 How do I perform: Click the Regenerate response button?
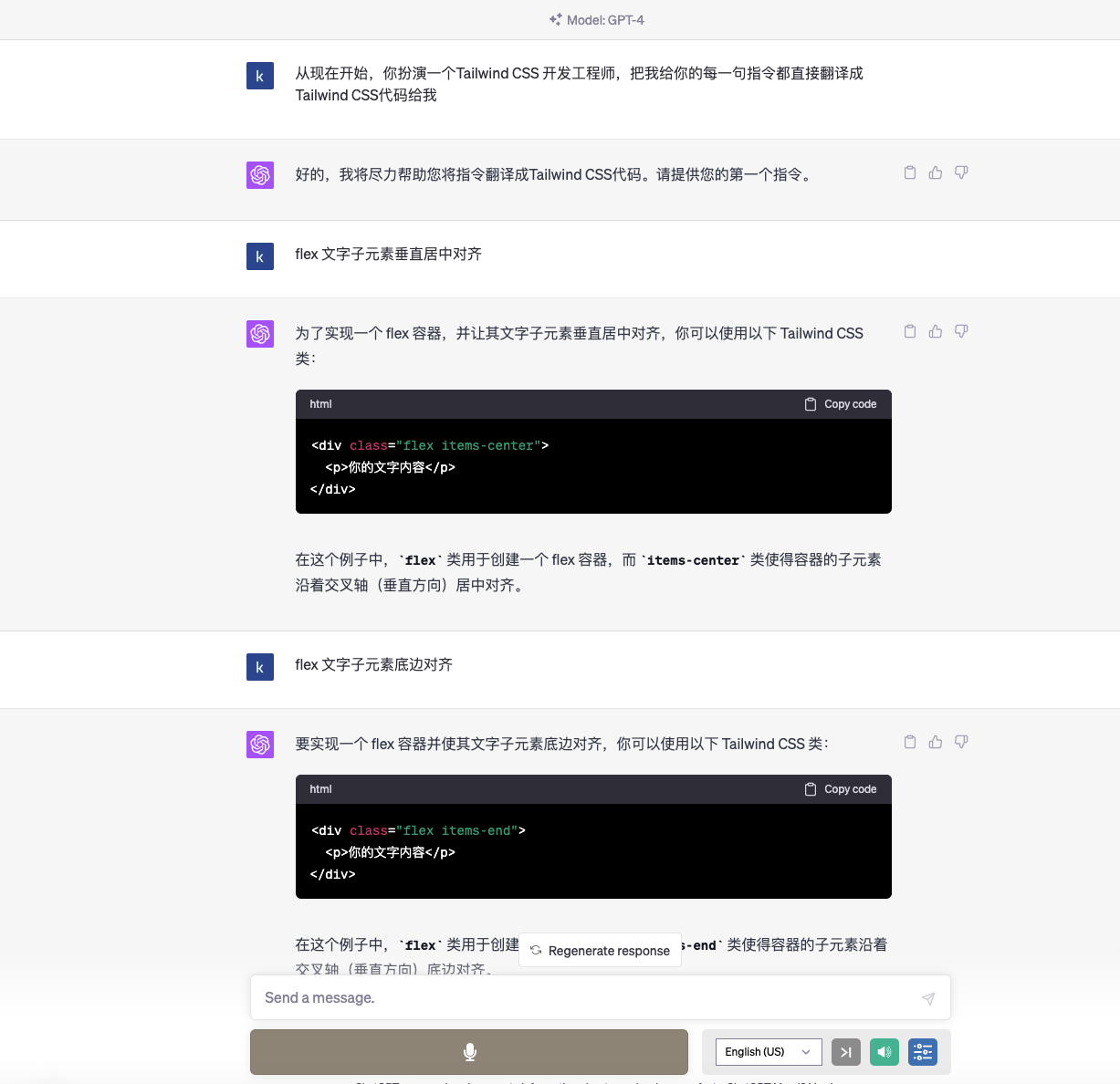(x=600, y=950)
